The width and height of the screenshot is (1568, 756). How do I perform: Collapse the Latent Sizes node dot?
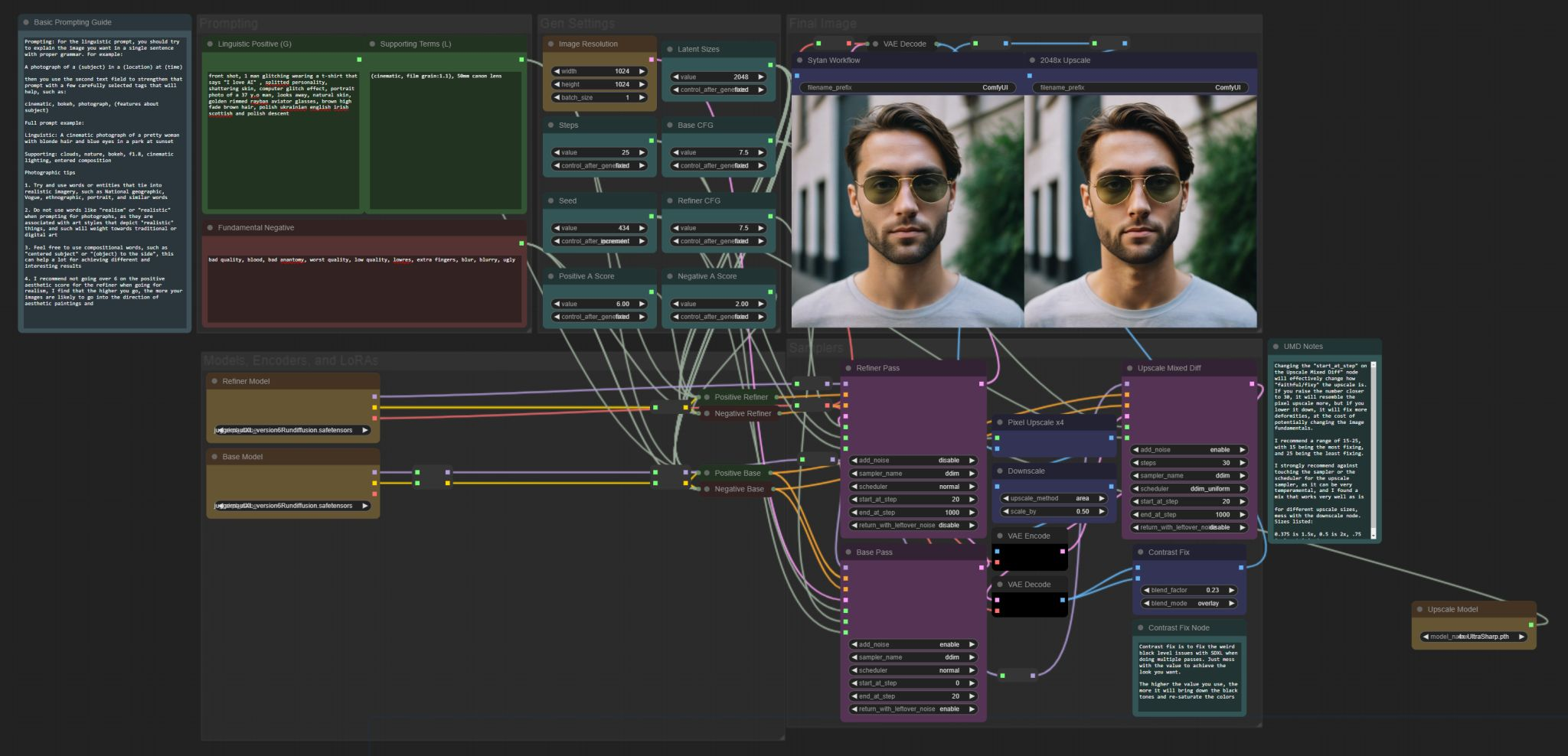point(669,50)
